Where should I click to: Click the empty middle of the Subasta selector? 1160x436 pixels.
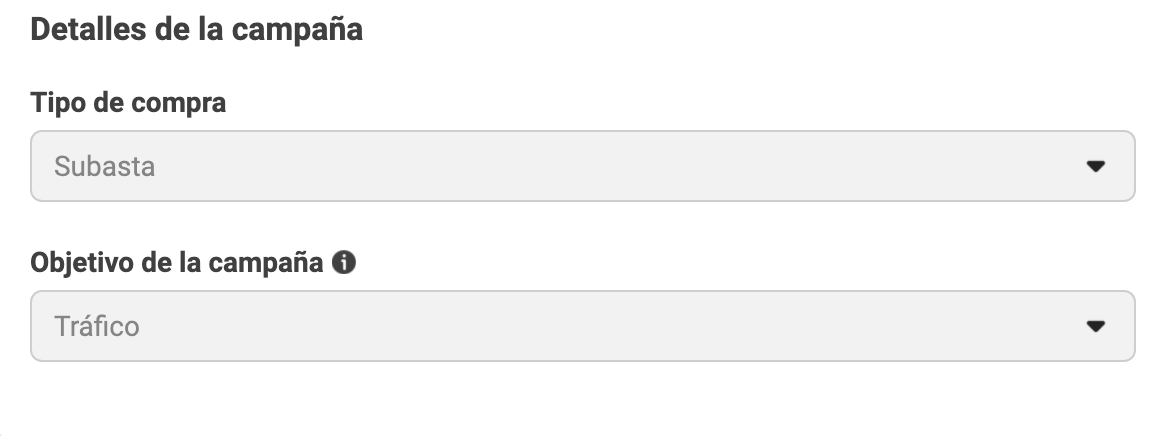point(582,166)
